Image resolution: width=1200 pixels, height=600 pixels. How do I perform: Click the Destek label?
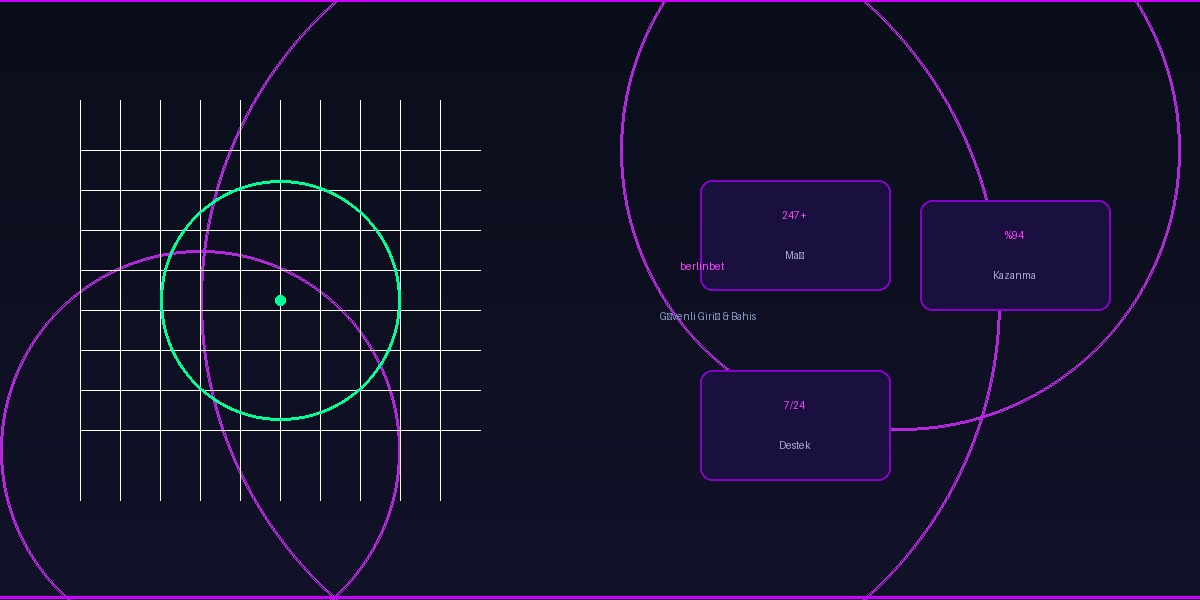[795, 445]
